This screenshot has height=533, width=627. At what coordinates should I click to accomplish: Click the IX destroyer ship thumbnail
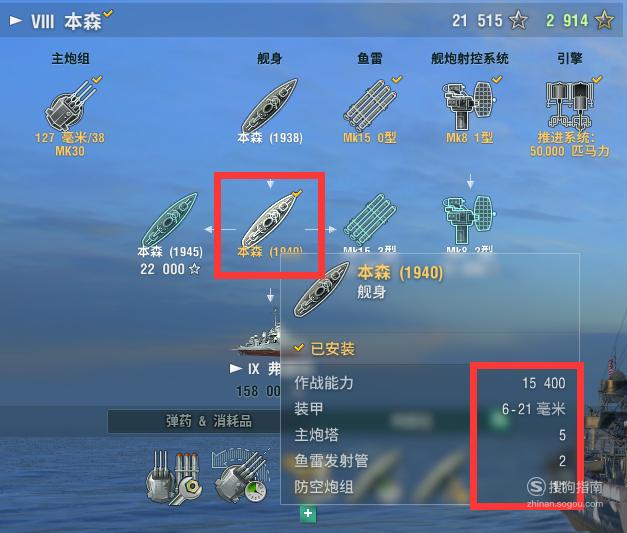coord(258,335)
